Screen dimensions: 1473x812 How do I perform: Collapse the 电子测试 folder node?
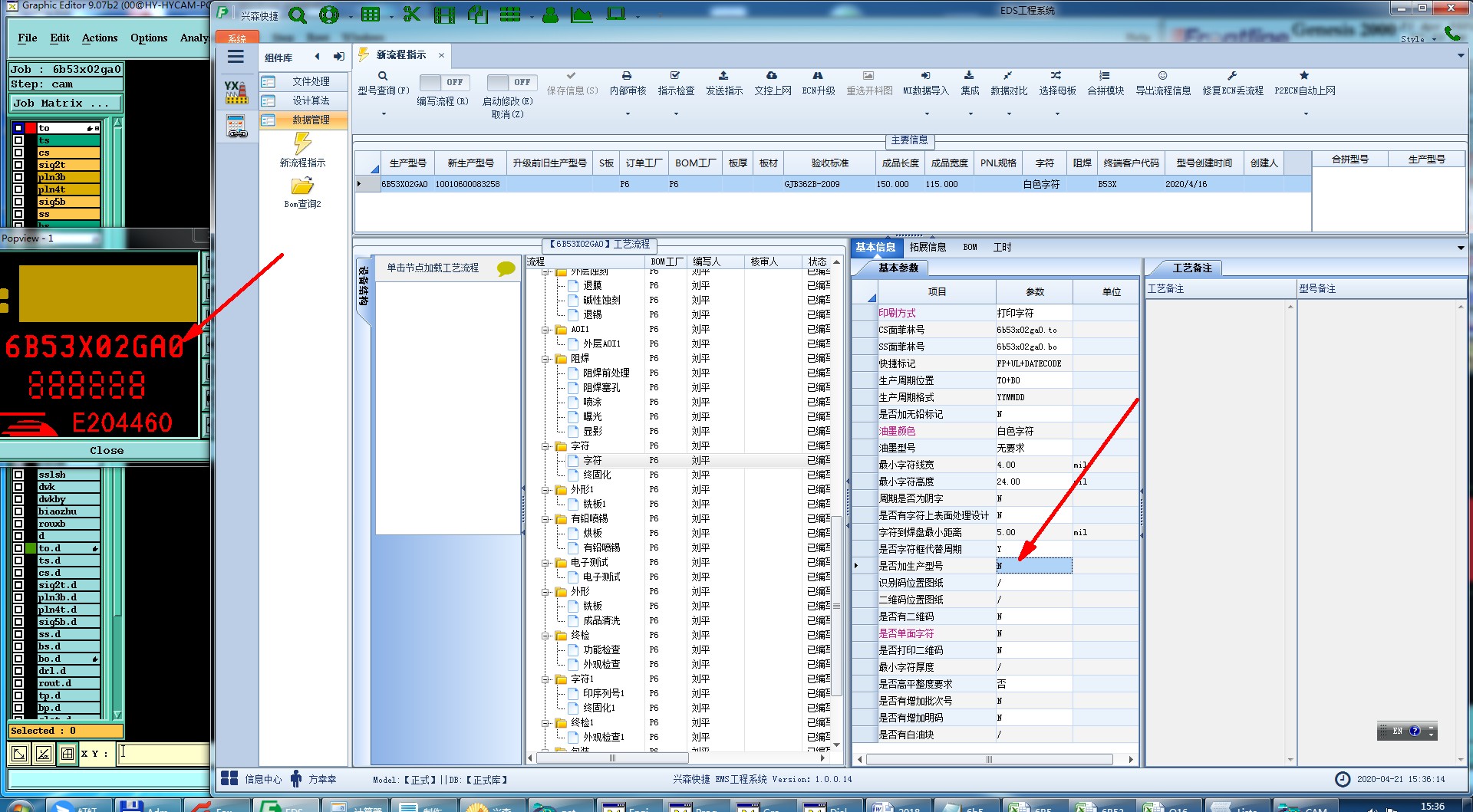coord(545,563)
